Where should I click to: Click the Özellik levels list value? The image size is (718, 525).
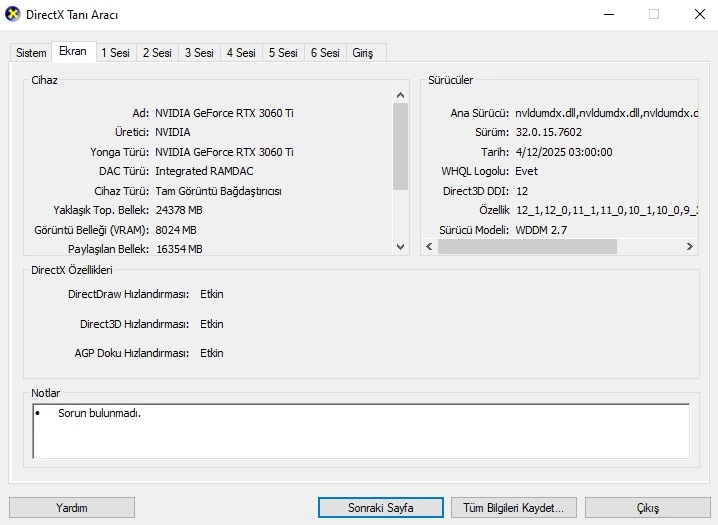pyautogui.click(x=607, y=210)
